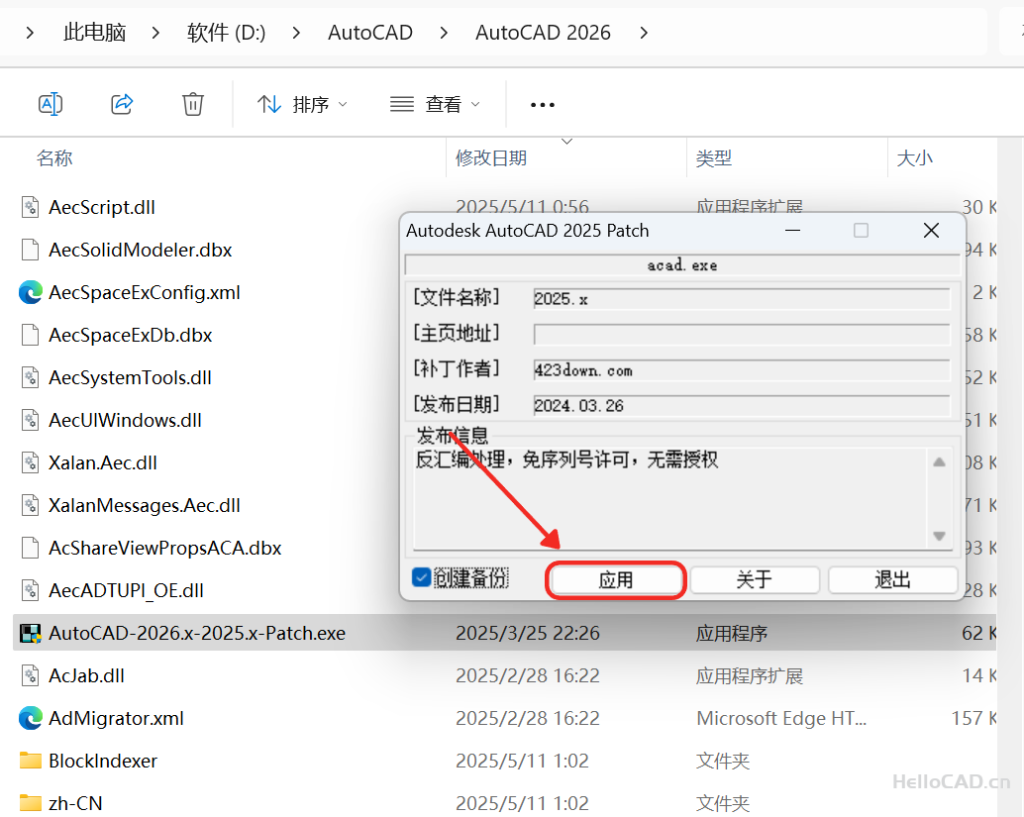Click the 关于 button in patch dialog
Viewport: 1024px width, 817px height.
[x=754, y=580]
